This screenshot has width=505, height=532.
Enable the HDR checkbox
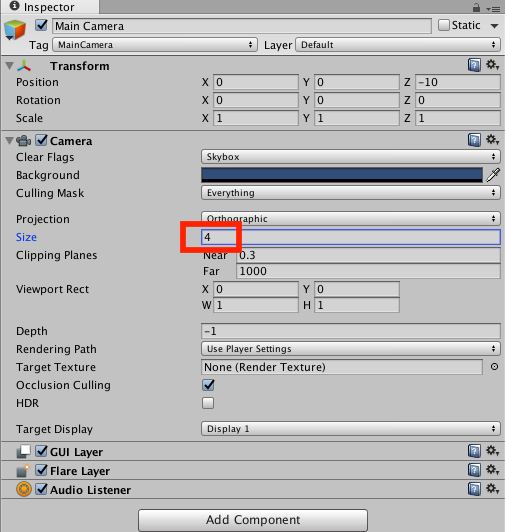pyautogui.click(x=208, y=403)
